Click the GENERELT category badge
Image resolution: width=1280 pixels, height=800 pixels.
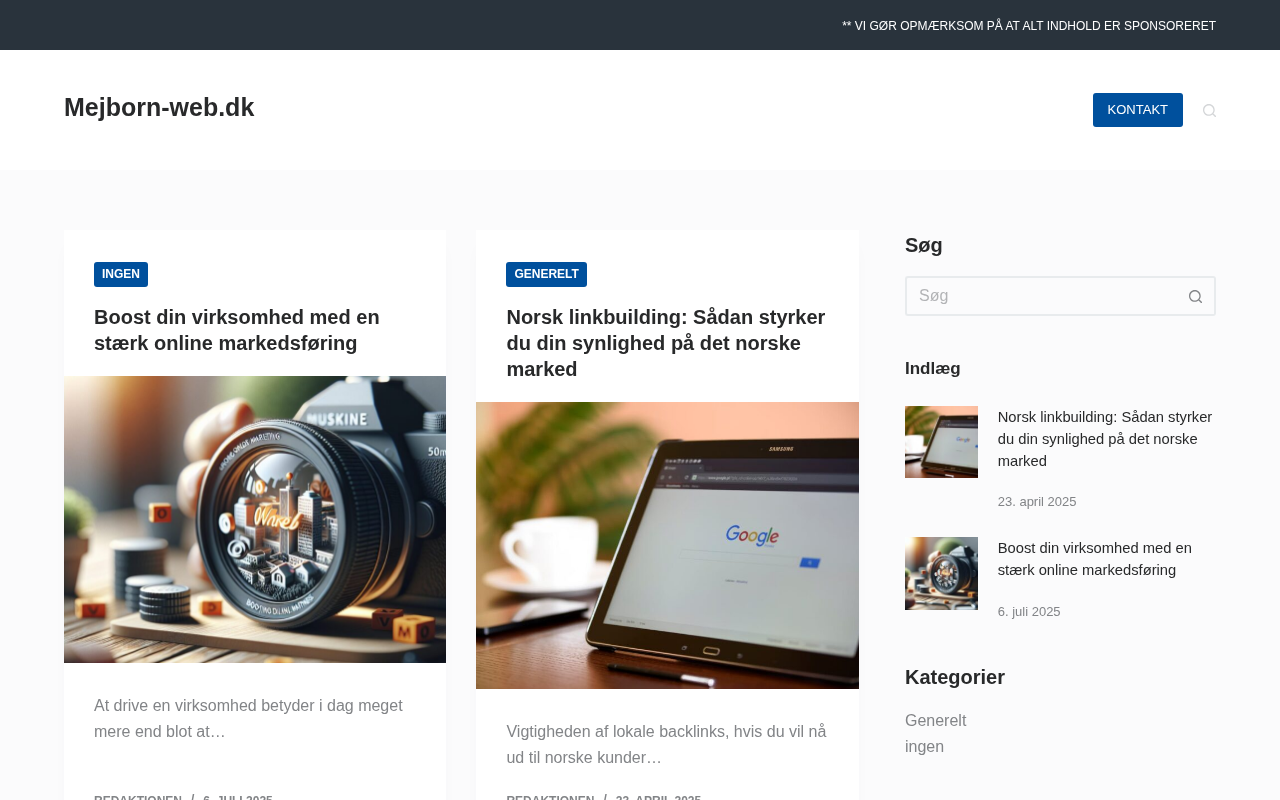(x=546, y=274)
